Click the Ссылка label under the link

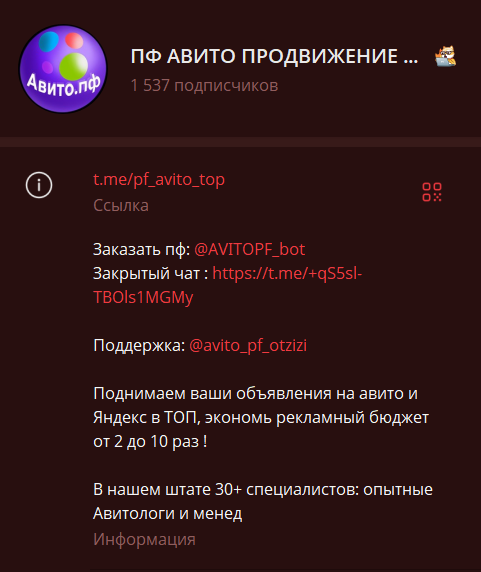click(x=121, y=205)
